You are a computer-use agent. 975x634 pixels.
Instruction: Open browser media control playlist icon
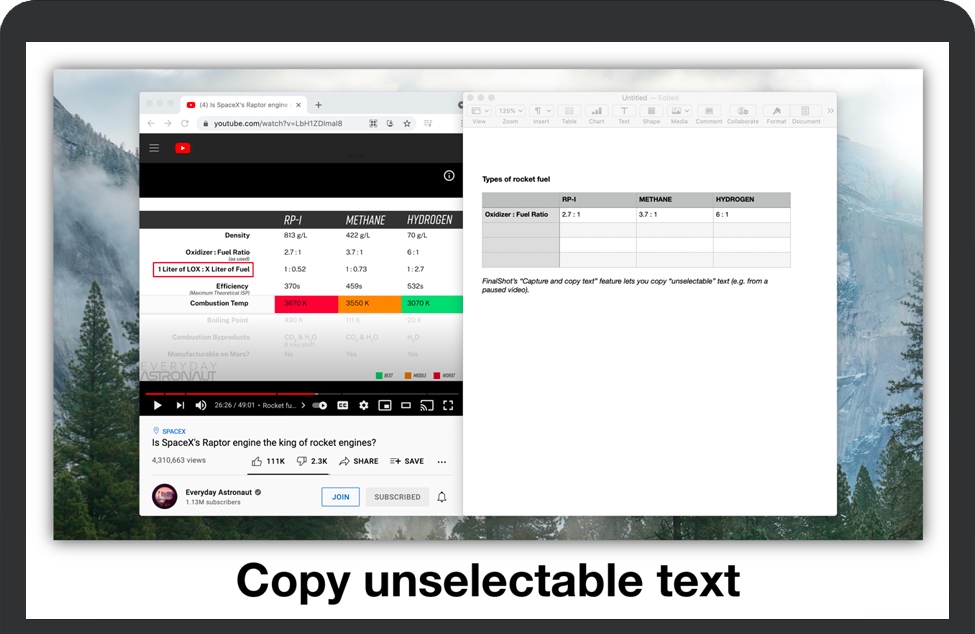[428, 124]
